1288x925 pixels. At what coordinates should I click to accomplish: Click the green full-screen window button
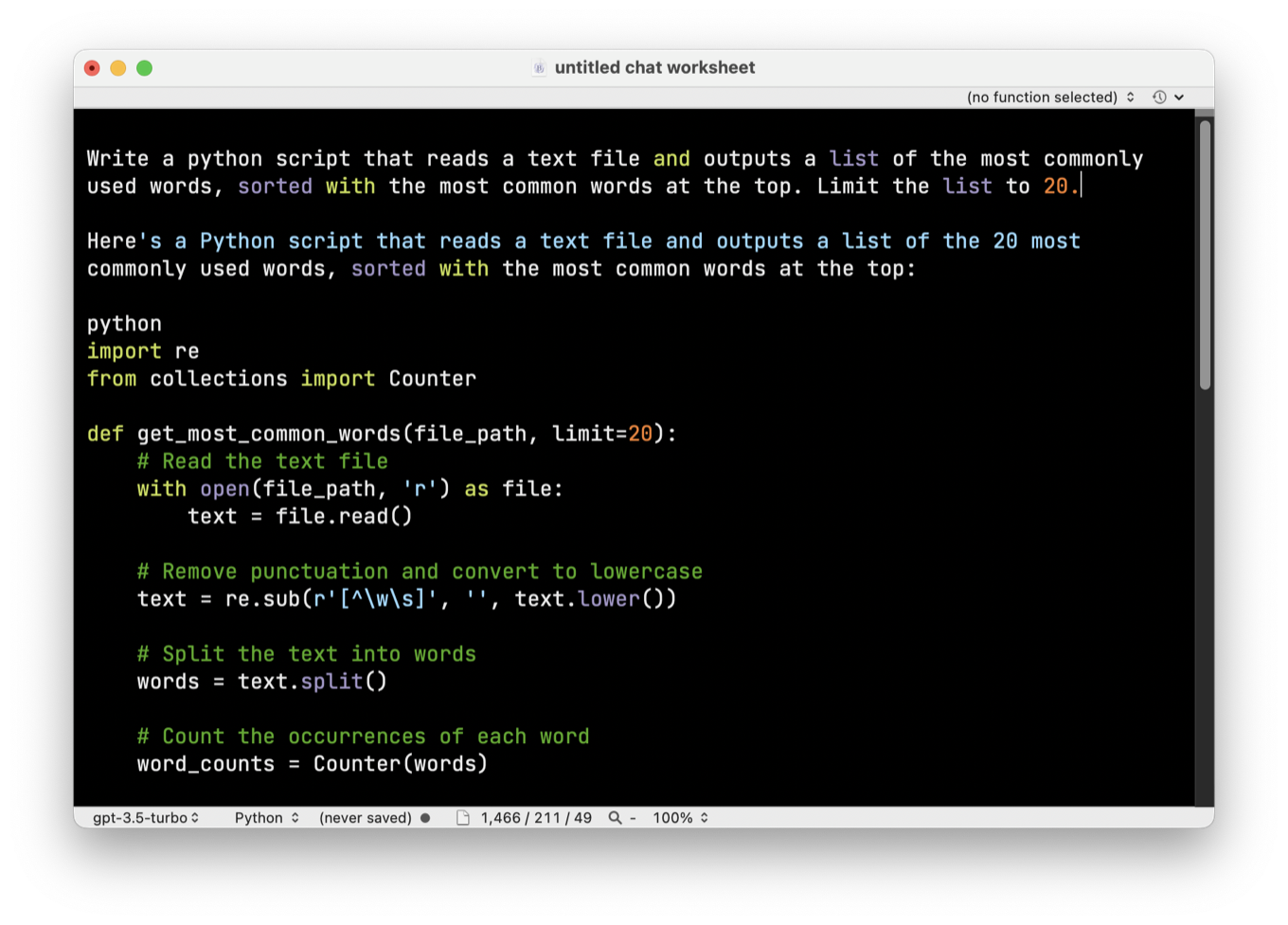pyautogui.click(x=144, y=67)
